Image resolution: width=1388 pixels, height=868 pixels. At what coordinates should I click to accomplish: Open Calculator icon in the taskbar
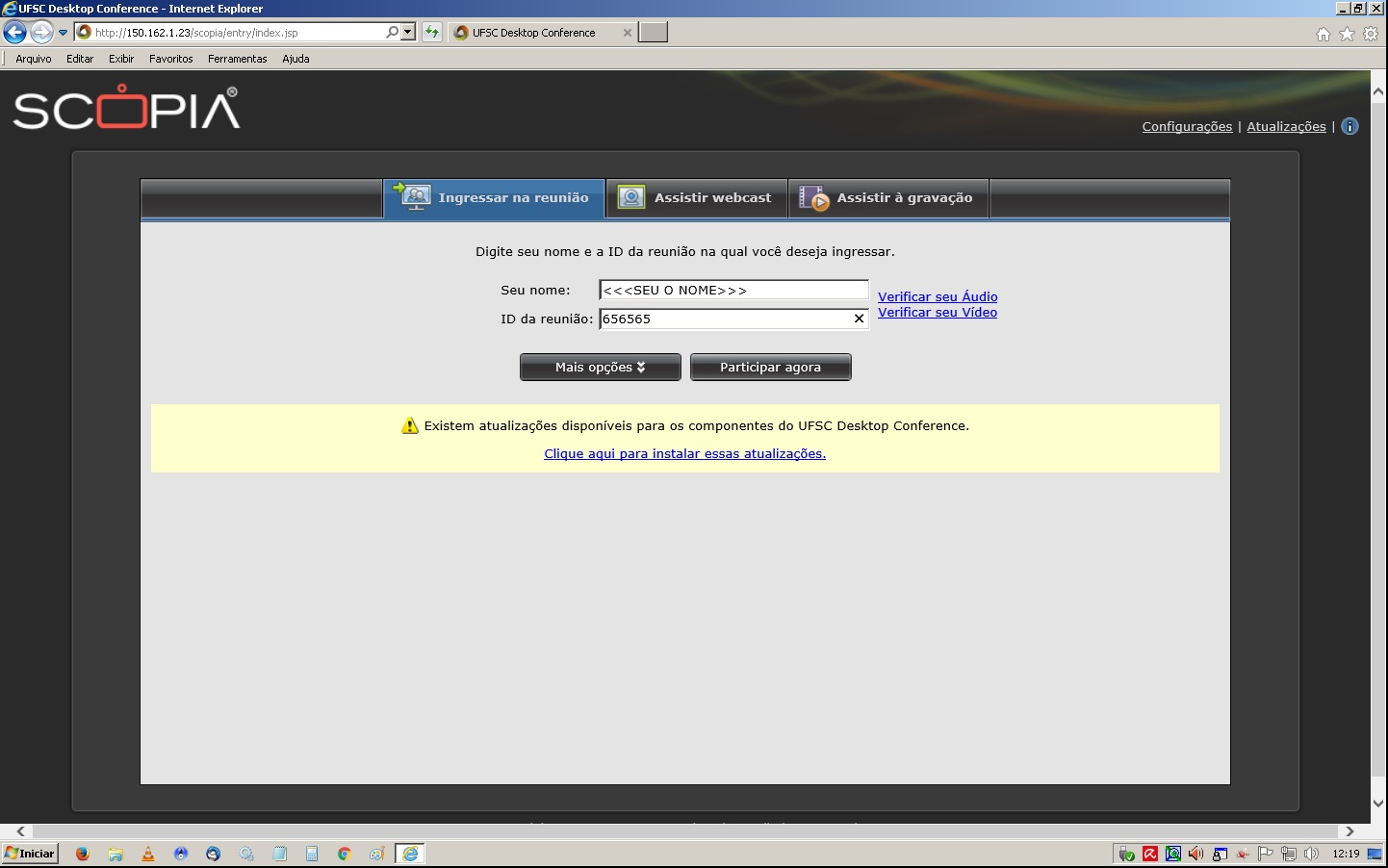tap(312, 854)
